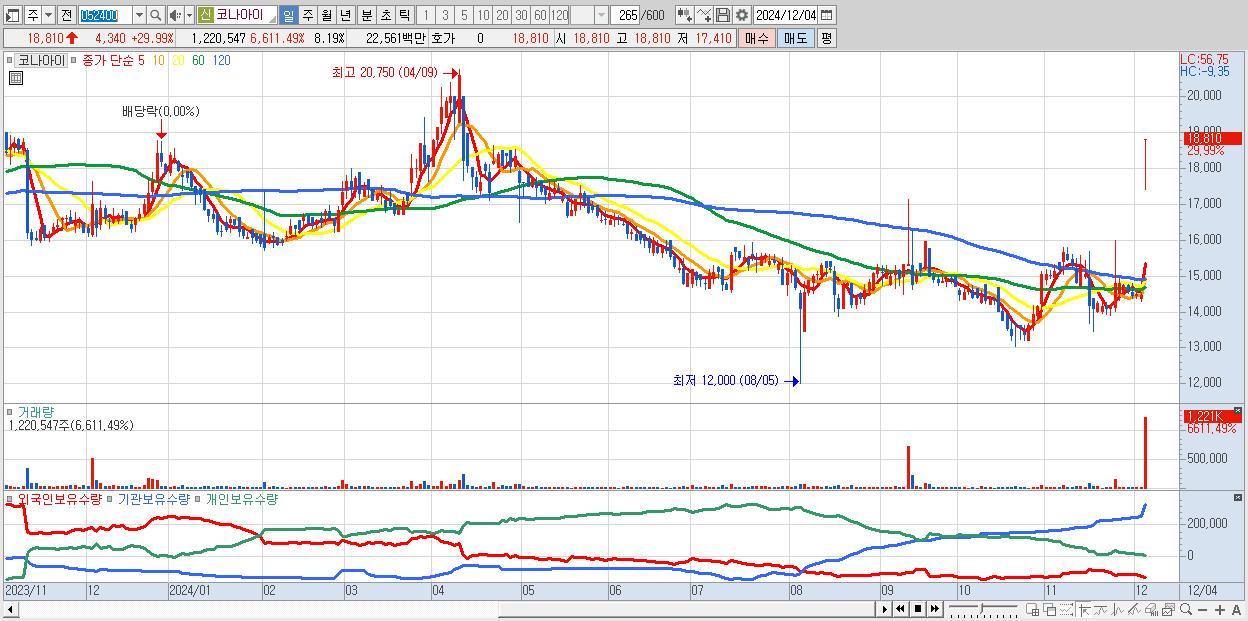Click the speaker sound icon
This screenshot has height=621, width=1248.
pyautogui.click(x=175, y=15)
